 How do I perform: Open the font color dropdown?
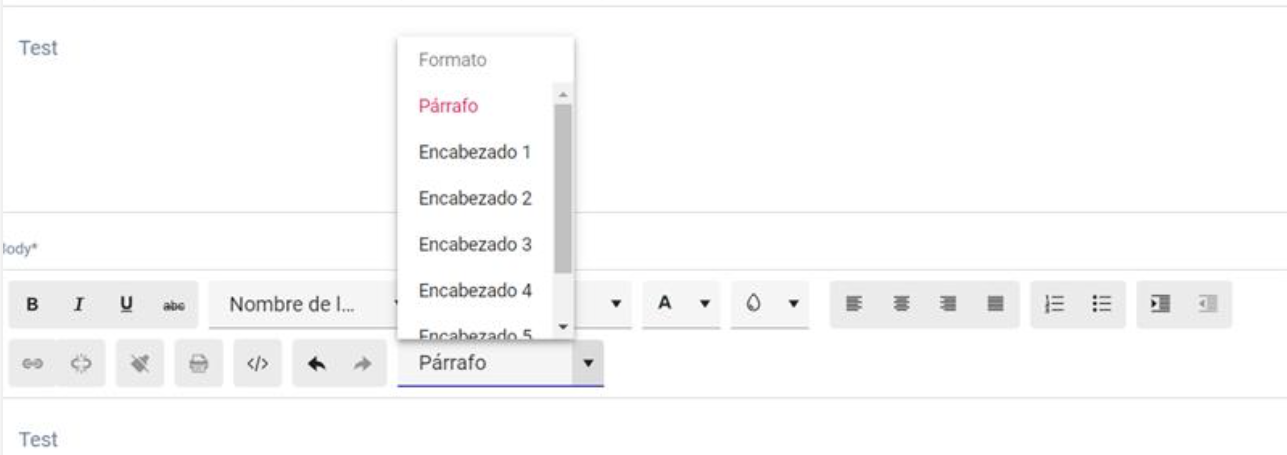(706, 303)
